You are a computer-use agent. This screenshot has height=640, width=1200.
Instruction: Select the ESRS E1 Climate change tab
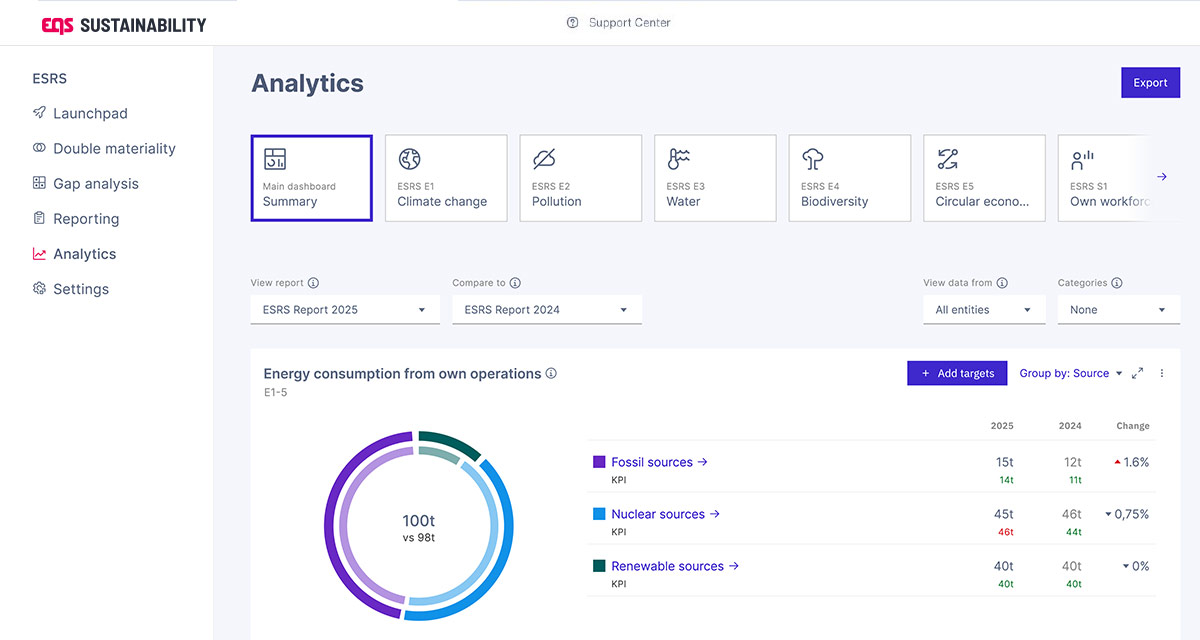(443, 178)
